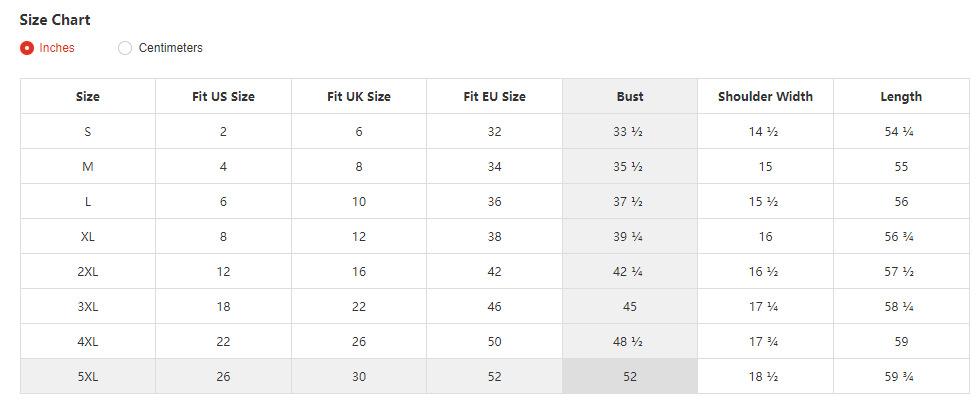Click the Size Chart heading
The image size is (978, 401).
(55, 20)
